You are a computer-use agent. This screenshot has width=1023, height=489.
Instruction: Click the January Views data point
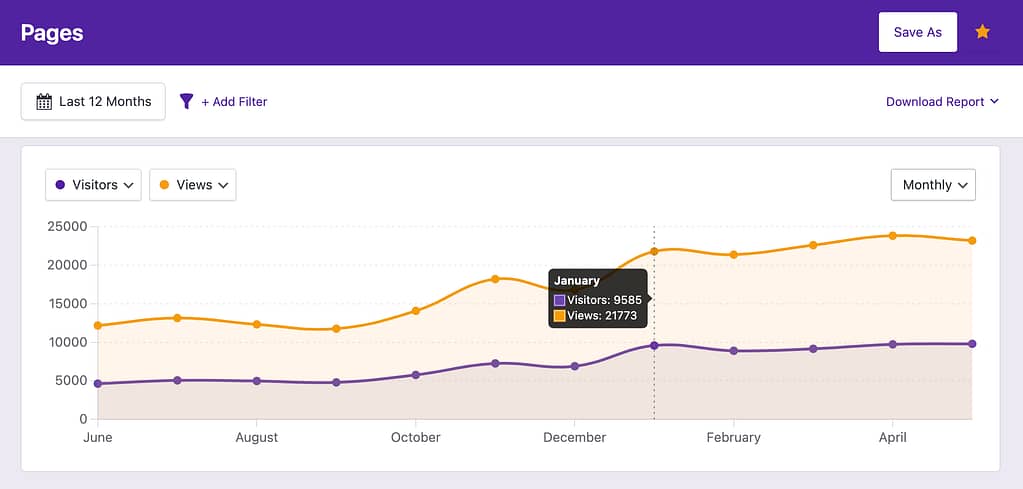(654, 251)
